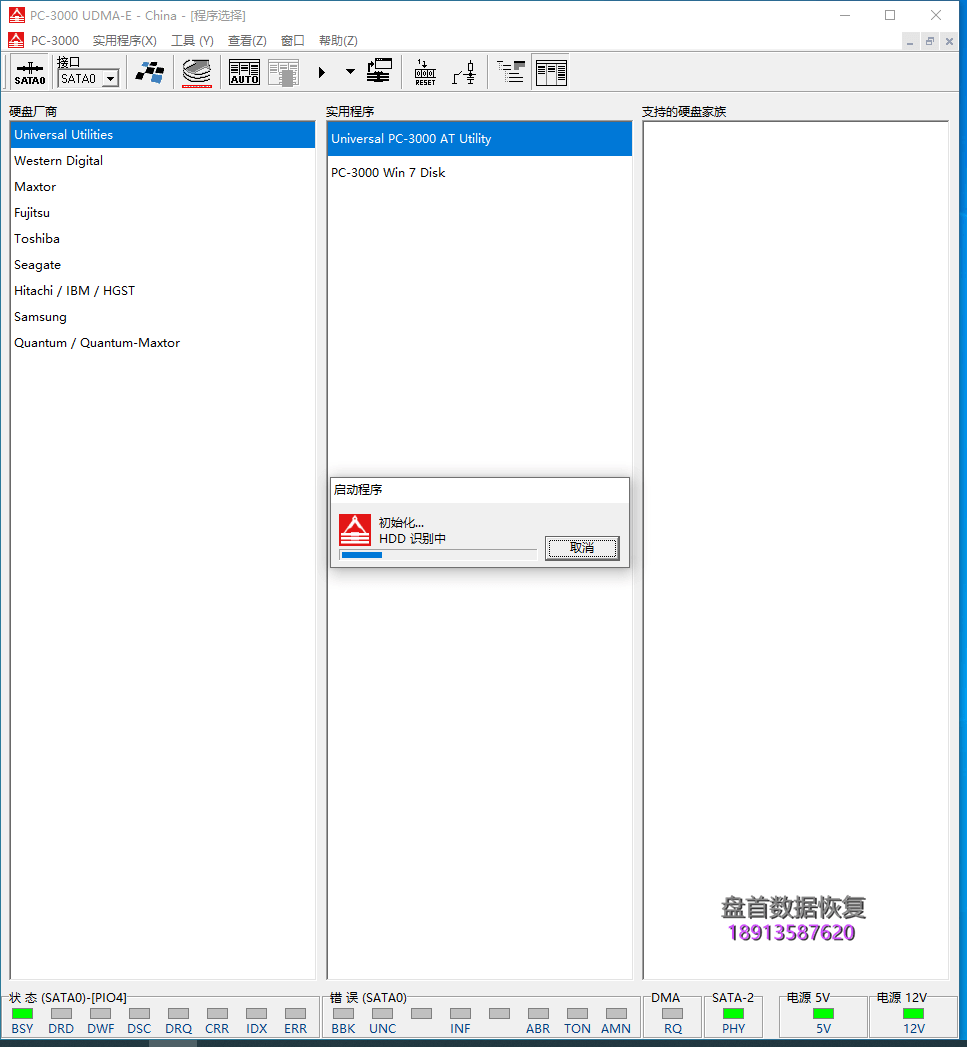Click the AUTO detect toolbar icon
The image size is (967, 1047).
244,72
